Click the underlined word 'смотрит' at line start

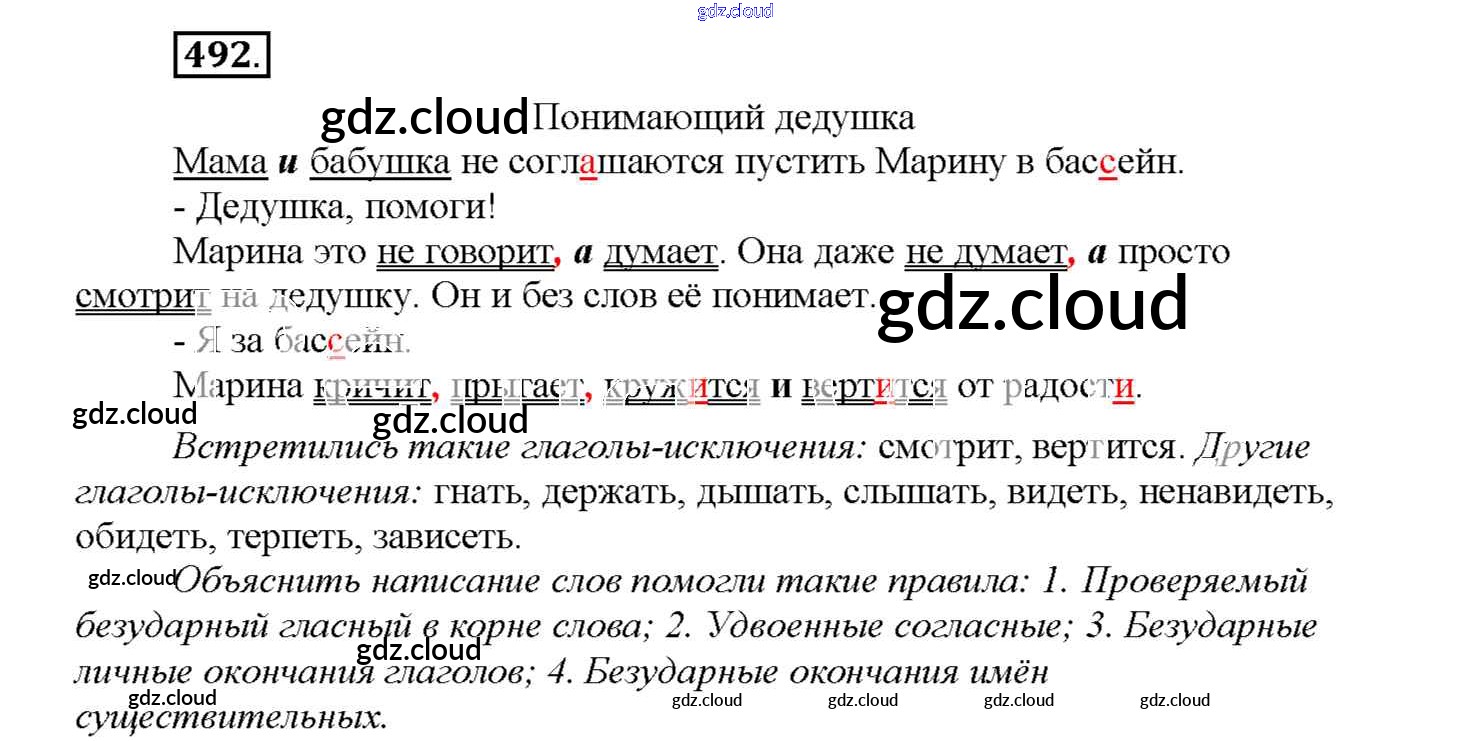[x=143, y=297]
